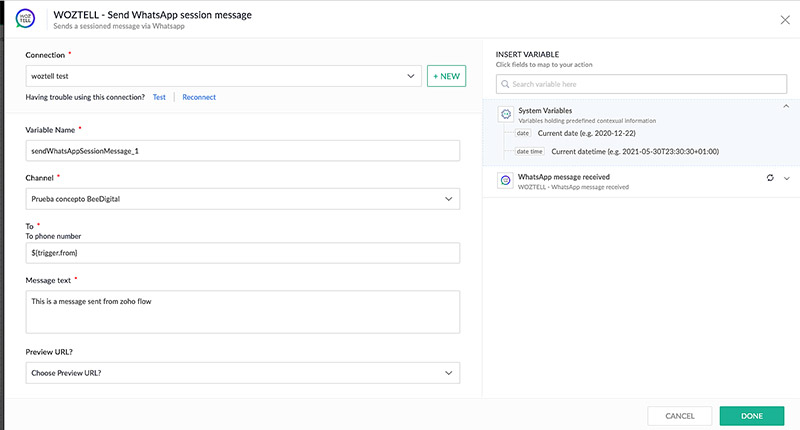The width and height of the screenshot is (800, 430).
Task: Refresh the WhatsApp message received variables
Action: (770, 178)
